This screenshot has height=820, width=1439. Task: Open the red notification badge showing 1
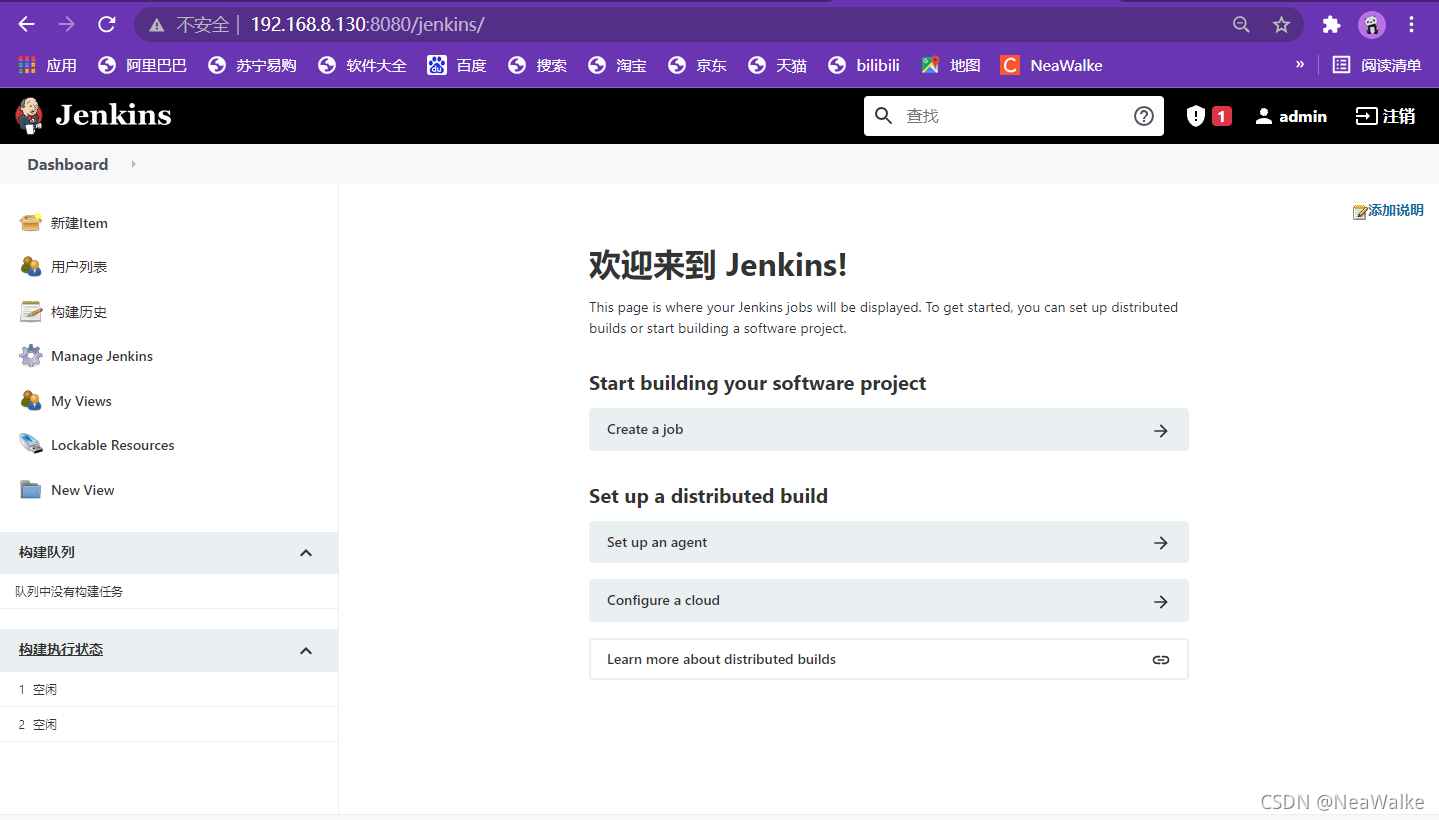pos(1221,116)
